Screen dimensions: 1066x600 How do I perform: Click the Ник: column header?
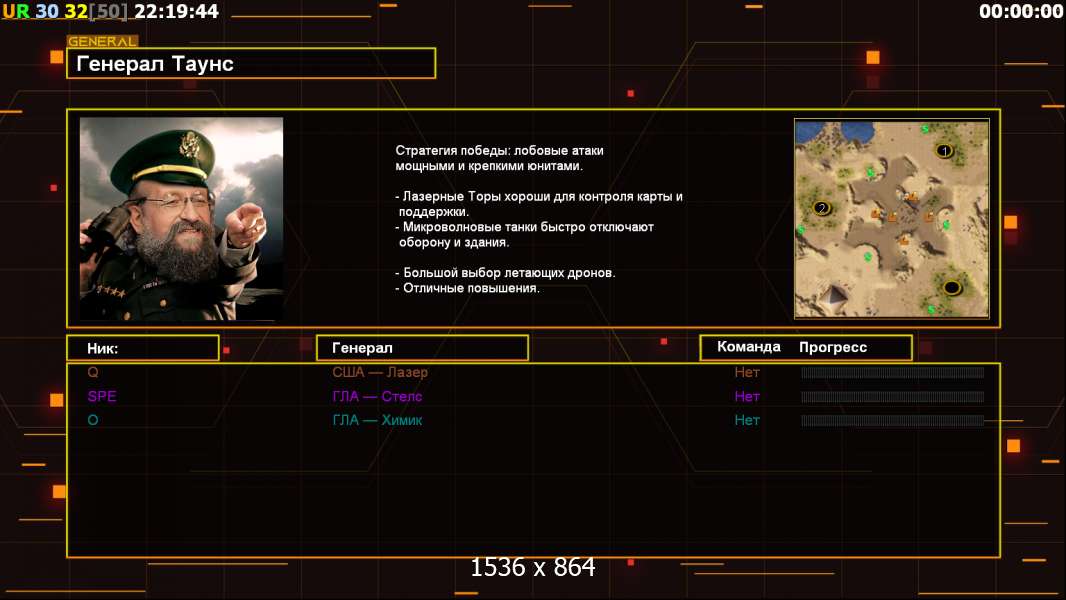point(142,348)
